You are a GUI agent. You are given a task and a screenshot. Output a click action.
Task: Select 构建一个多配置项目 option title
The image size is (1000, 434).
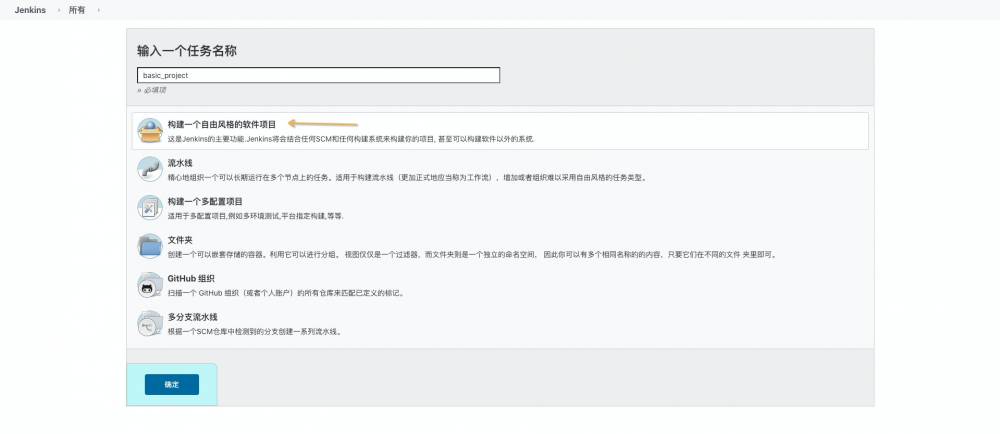point(205,201)
